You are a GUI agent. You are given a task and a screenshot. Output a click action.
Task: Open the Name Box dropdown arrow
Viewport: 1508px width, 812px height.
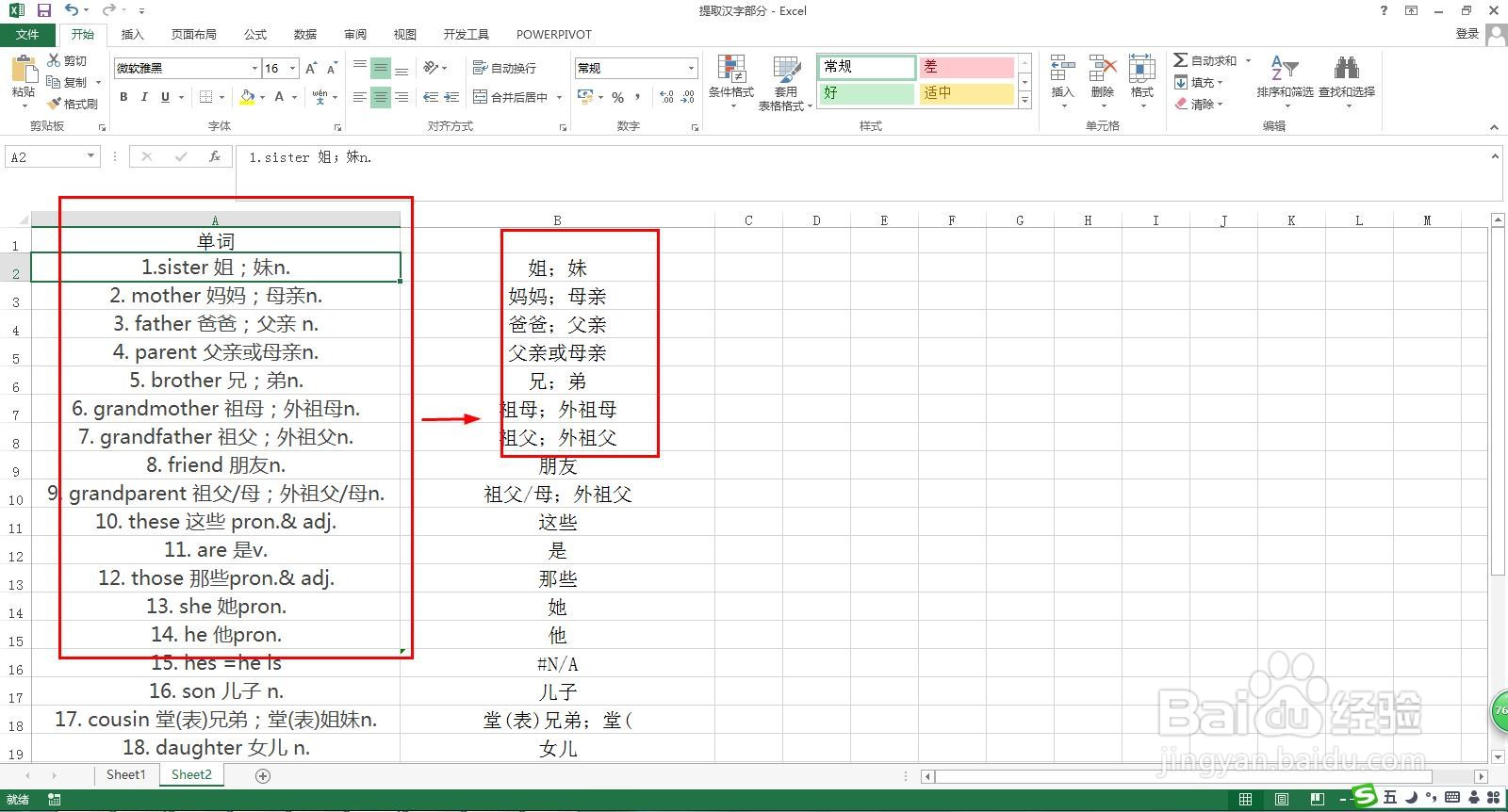point(90,156)
